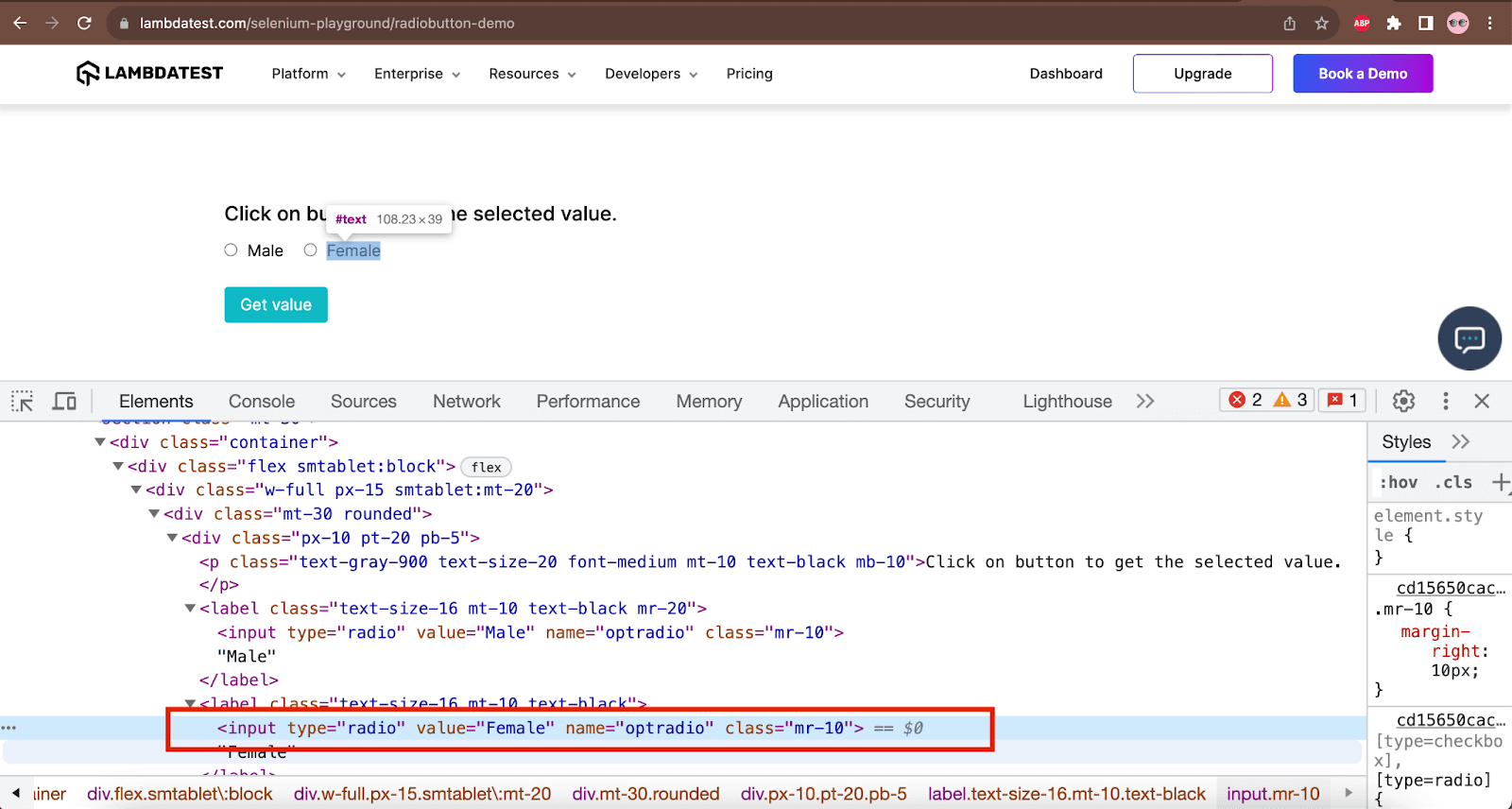This screenshot has width=1512, height=809.
Task: Open the Extensions puzzle-piece icon
Action: (x=1394, y=24)
